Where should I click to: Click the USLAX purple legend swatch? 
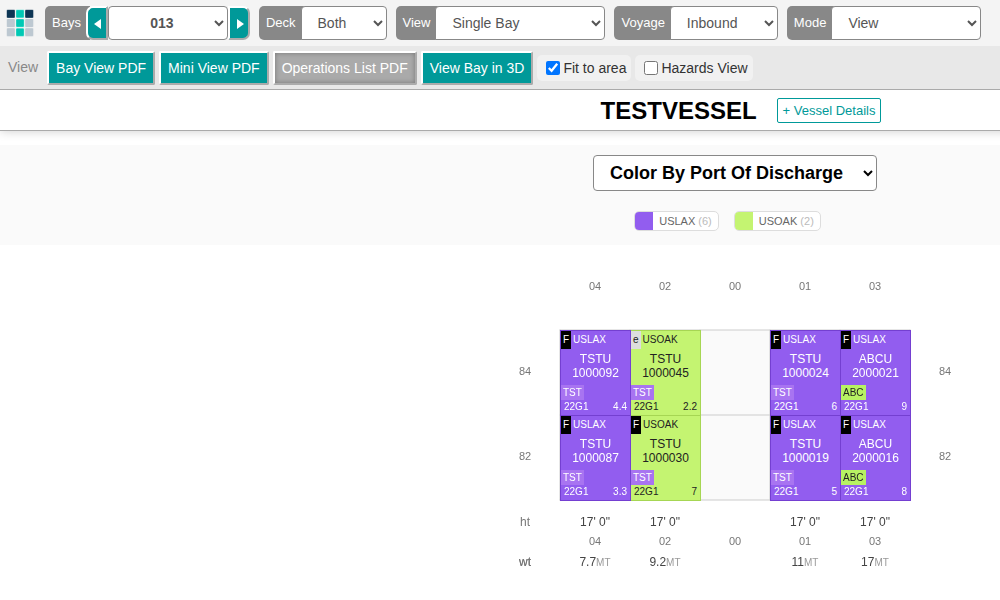(644, 221)
